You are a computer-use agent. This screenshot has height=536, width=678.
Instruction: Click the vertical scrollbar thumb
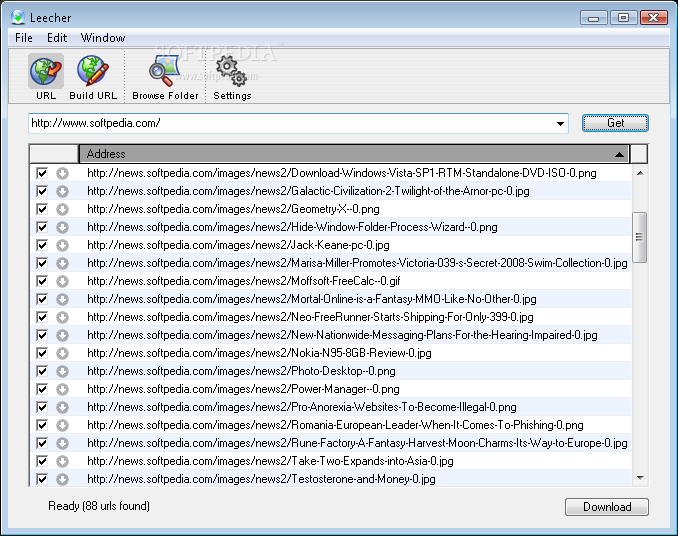tap(639, 237)
